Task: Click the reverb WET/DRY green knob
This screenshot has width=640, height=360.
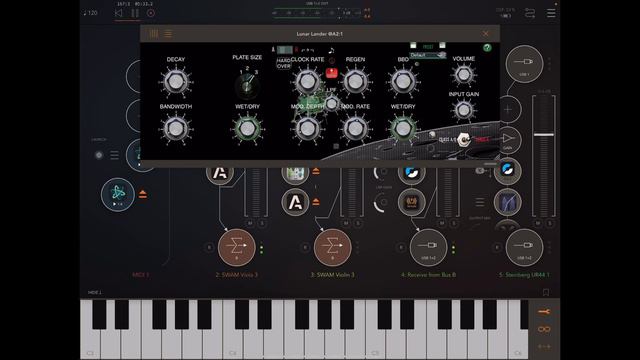Action: (247, 129)
